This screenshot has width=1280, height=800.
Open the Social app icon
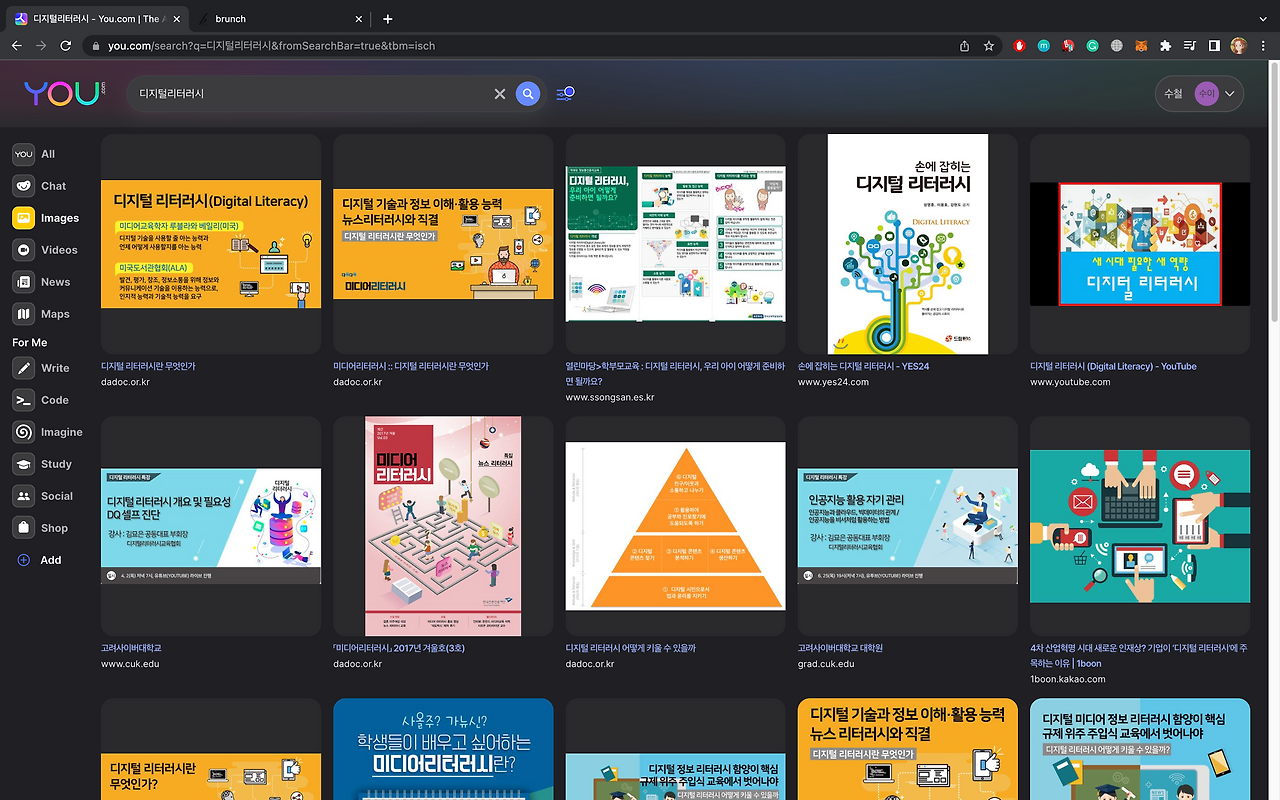click(24, 496)
